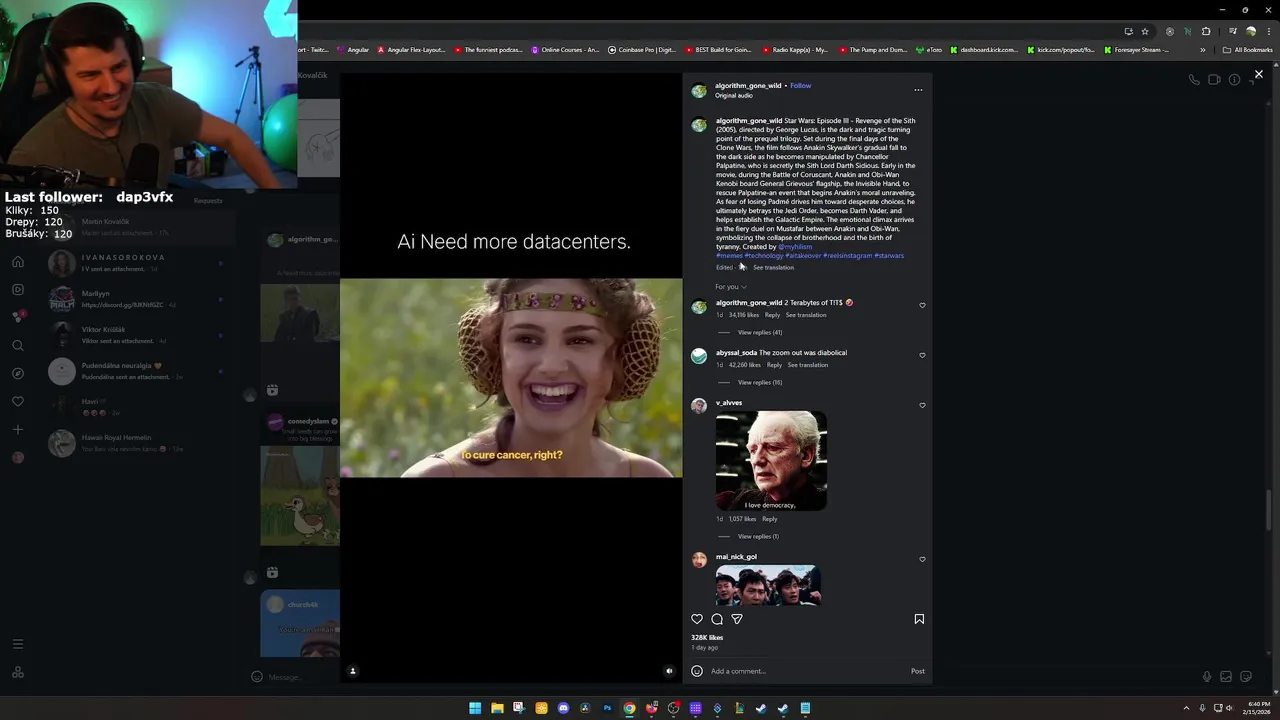The height and width of the screenshot is (720, 1280).
Task: Open the Hawaii Royal Hermelin conversation
Action: click(135, 443)
